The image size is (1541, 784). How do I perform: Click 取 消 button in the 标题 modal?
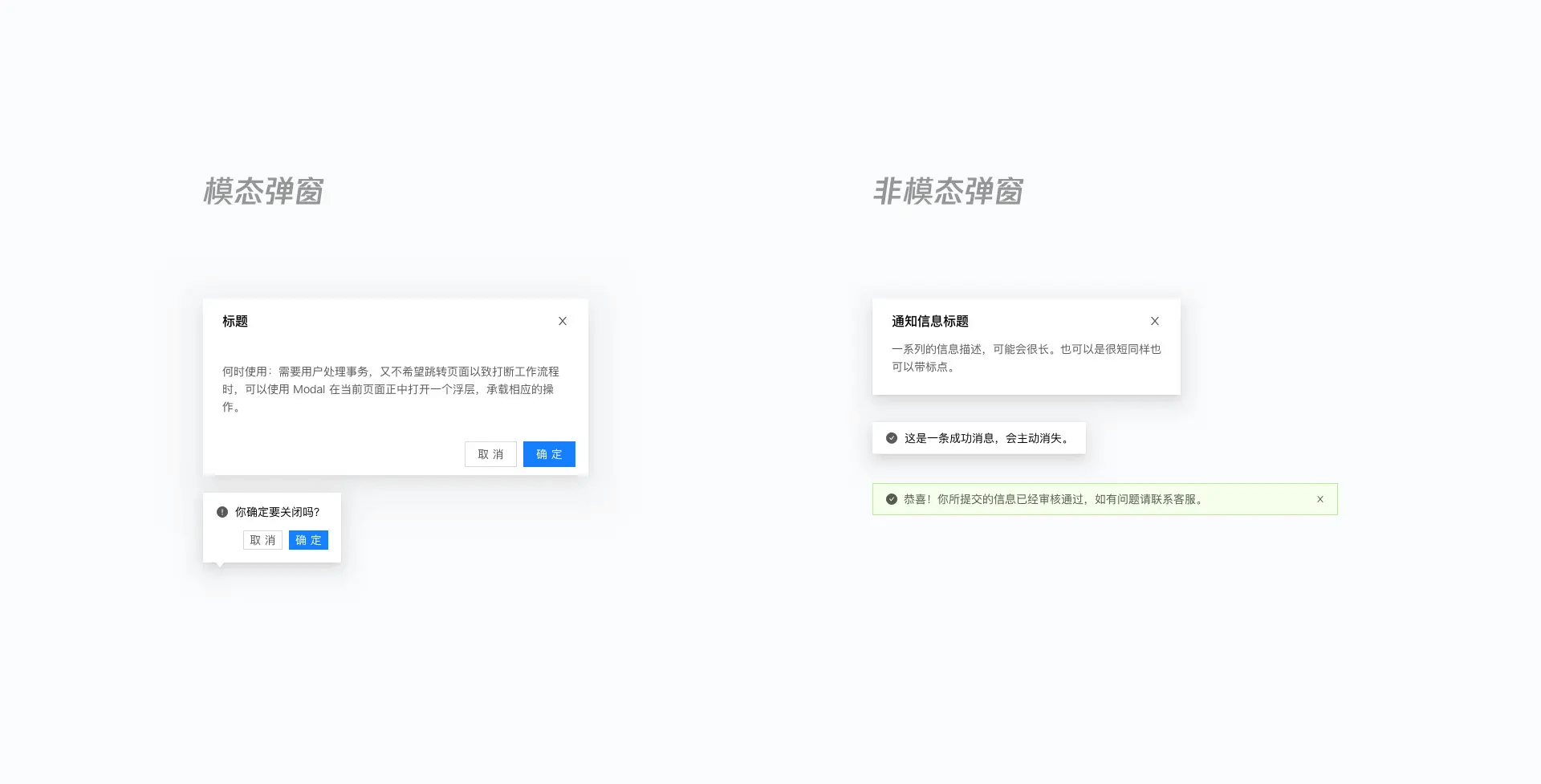(490, 454)
